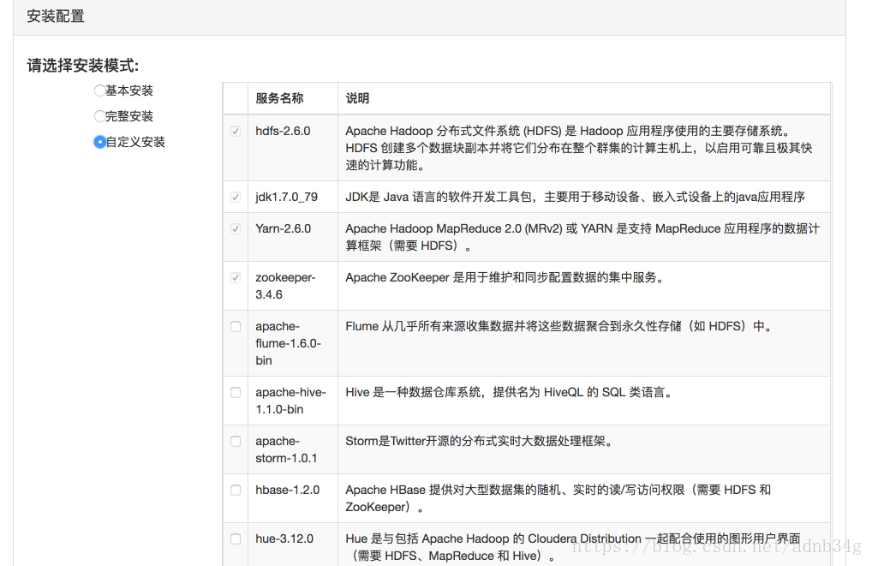
Task: Select the 基本安装 radio button
Action: (99, 91)
